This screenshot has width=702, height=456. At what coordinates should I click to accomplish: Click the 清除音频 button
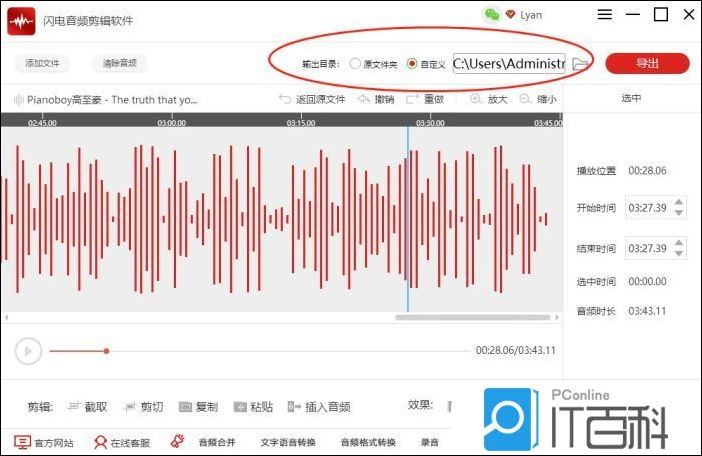(120, 63)
